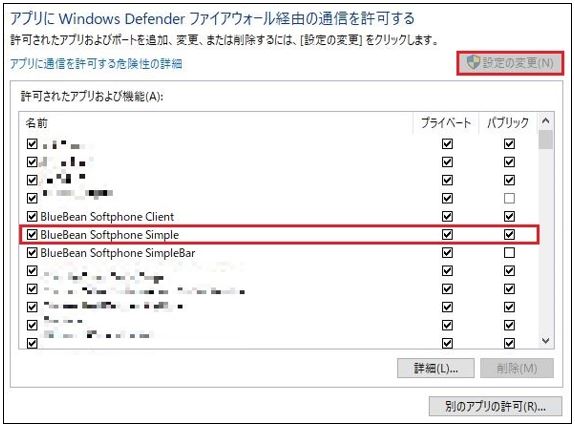Screen dimensions: 575x427
Task: Toggle BlueBean Softphone Client name checkbox
Action: pyautogui.click(x=32, y=216)
